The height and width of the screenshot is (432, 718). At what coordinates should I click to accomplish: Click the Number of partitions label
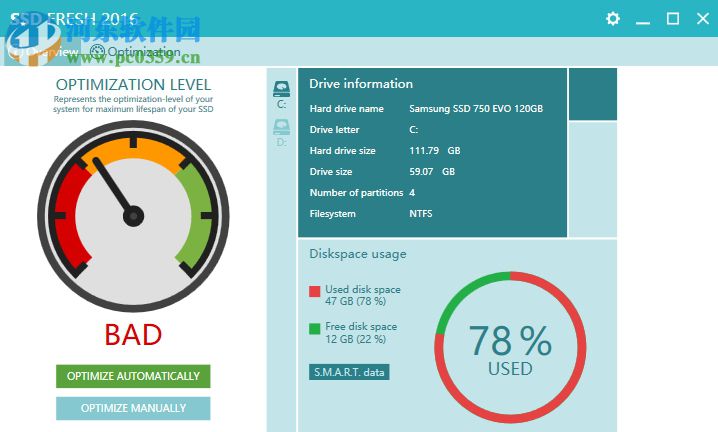pyautogui.click(x=356, y=193)
